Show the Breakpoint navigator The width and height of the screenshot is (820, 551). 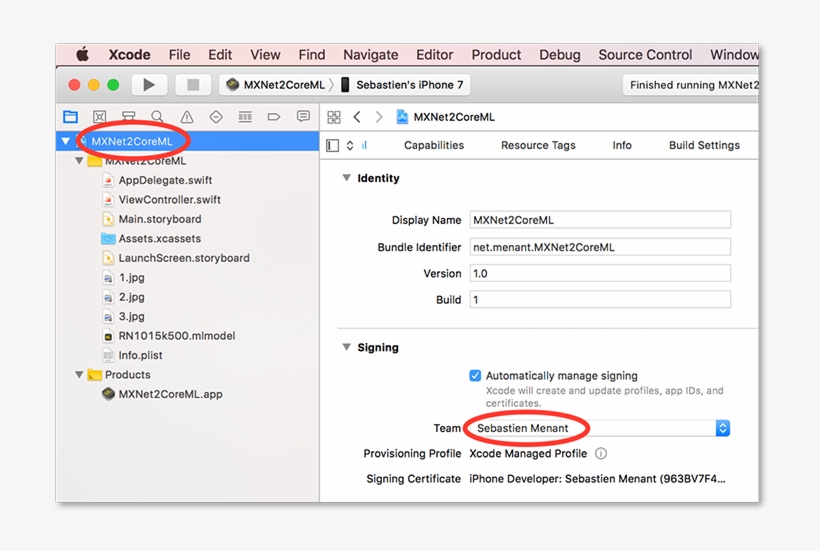coord(274,117)
